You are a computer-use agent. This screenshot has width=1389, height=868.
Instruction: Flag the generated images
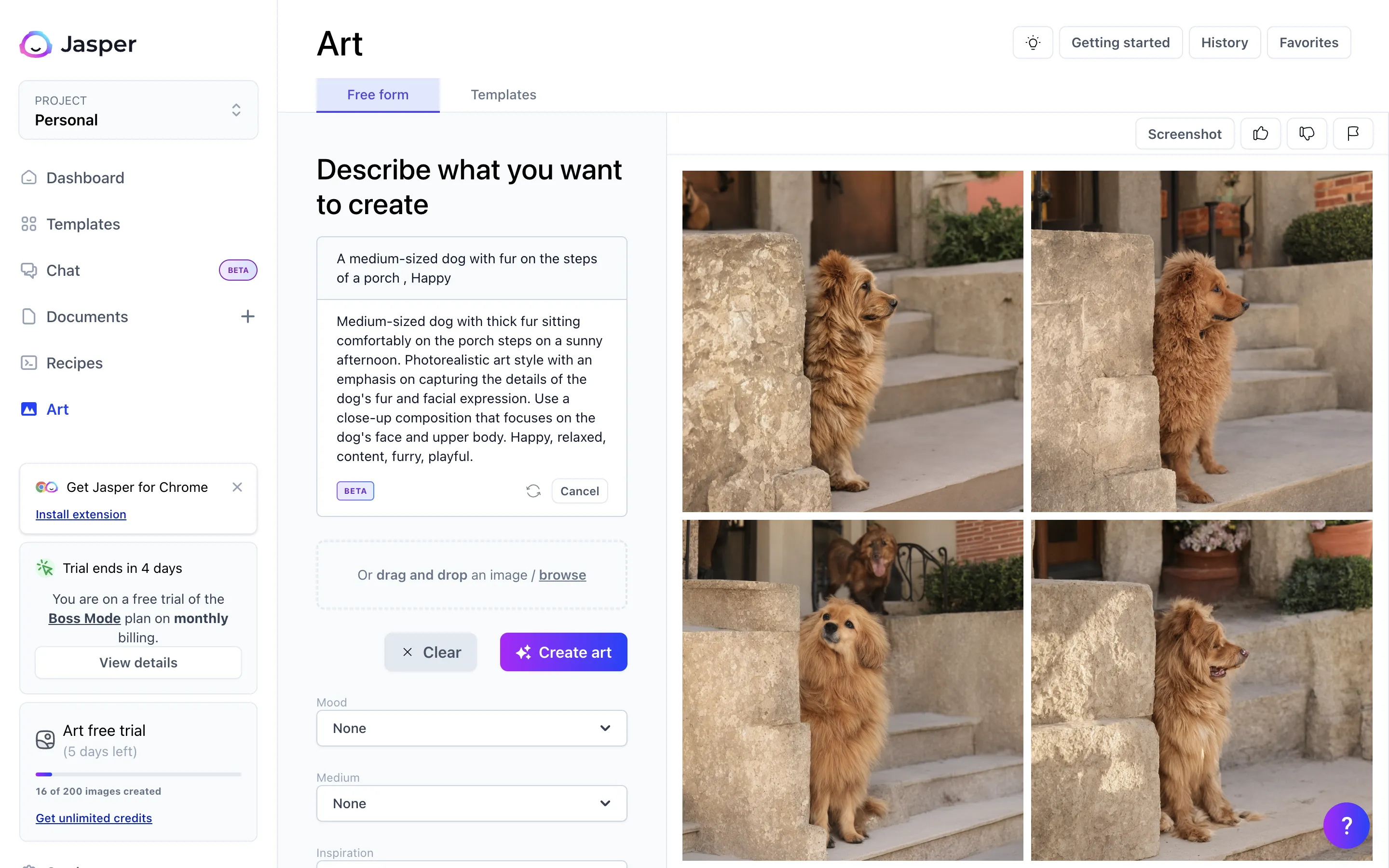tap(1353, 134)
